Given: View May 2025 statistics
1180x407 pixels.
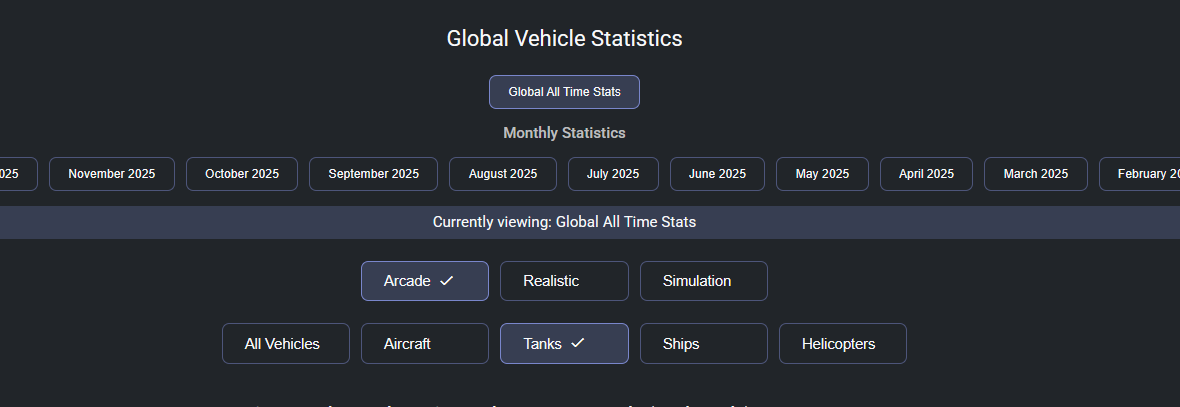Looking at the screenshot, I should (x=822, y=174).
